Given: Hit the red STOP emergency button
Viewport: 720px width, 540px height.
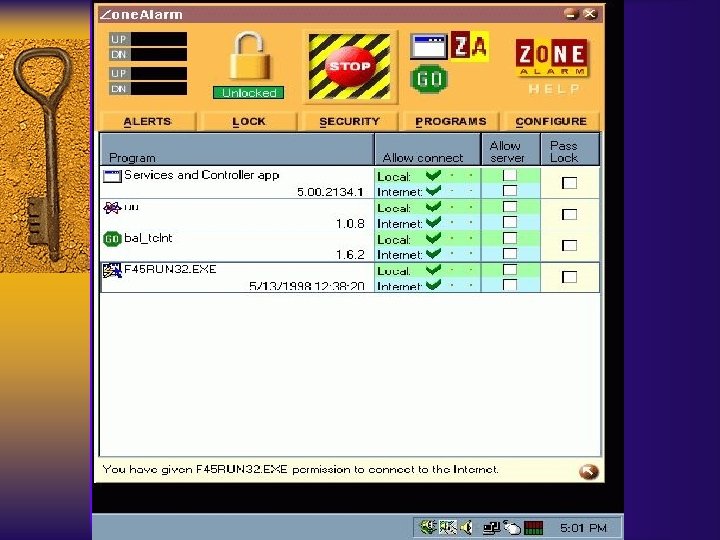Looking at the screenshot, I should [x=349, y=67].
